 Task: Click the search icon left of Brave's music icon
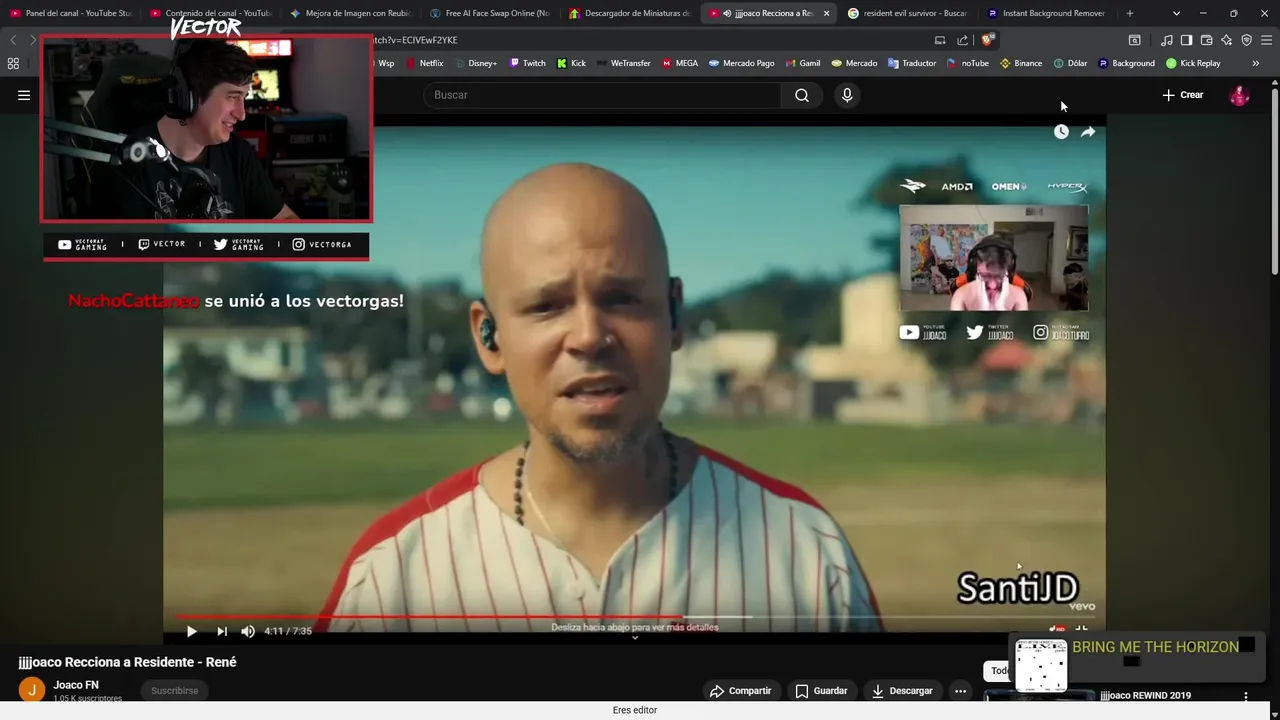pos(1134,40)
